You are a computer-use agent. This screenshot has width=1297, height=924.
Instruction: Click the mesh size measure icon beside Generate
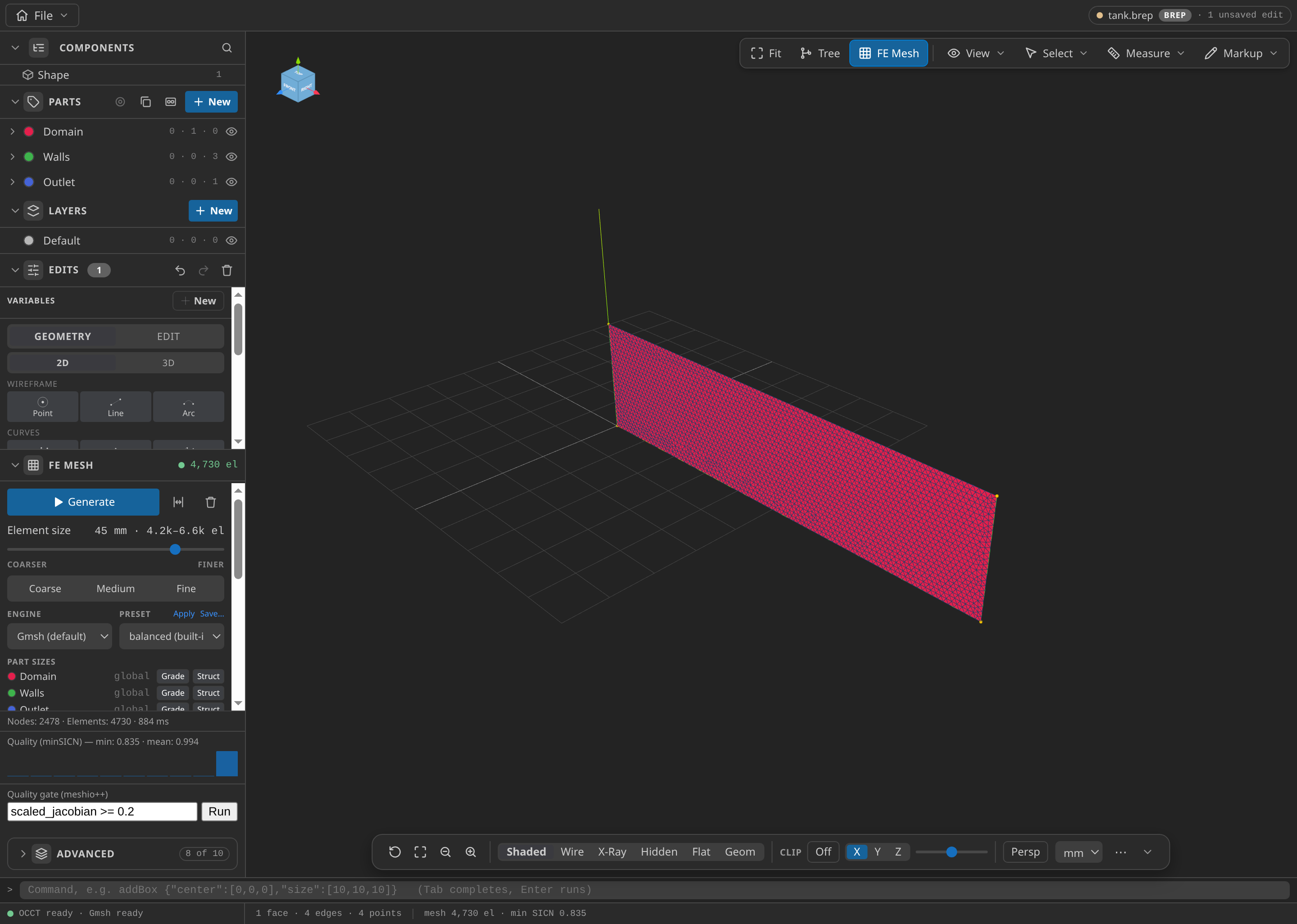pyautogui.click(x=178, y=502)
